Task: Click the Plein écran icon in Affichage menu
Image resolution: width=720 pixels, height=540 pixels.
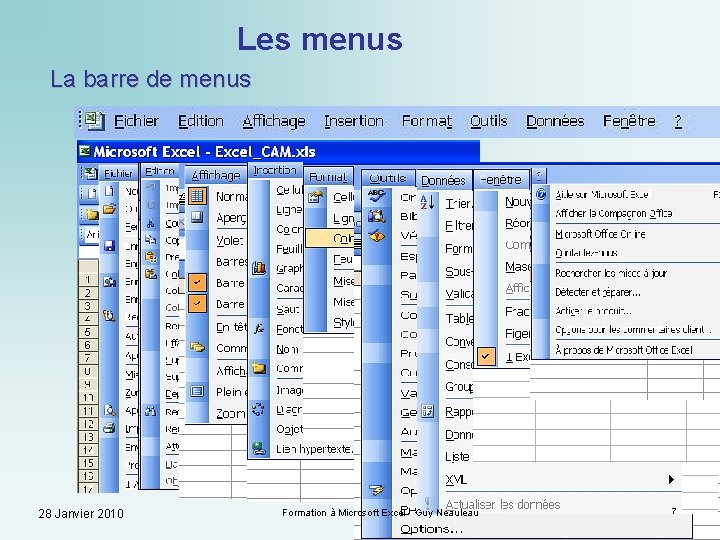Action: point(197,391)
